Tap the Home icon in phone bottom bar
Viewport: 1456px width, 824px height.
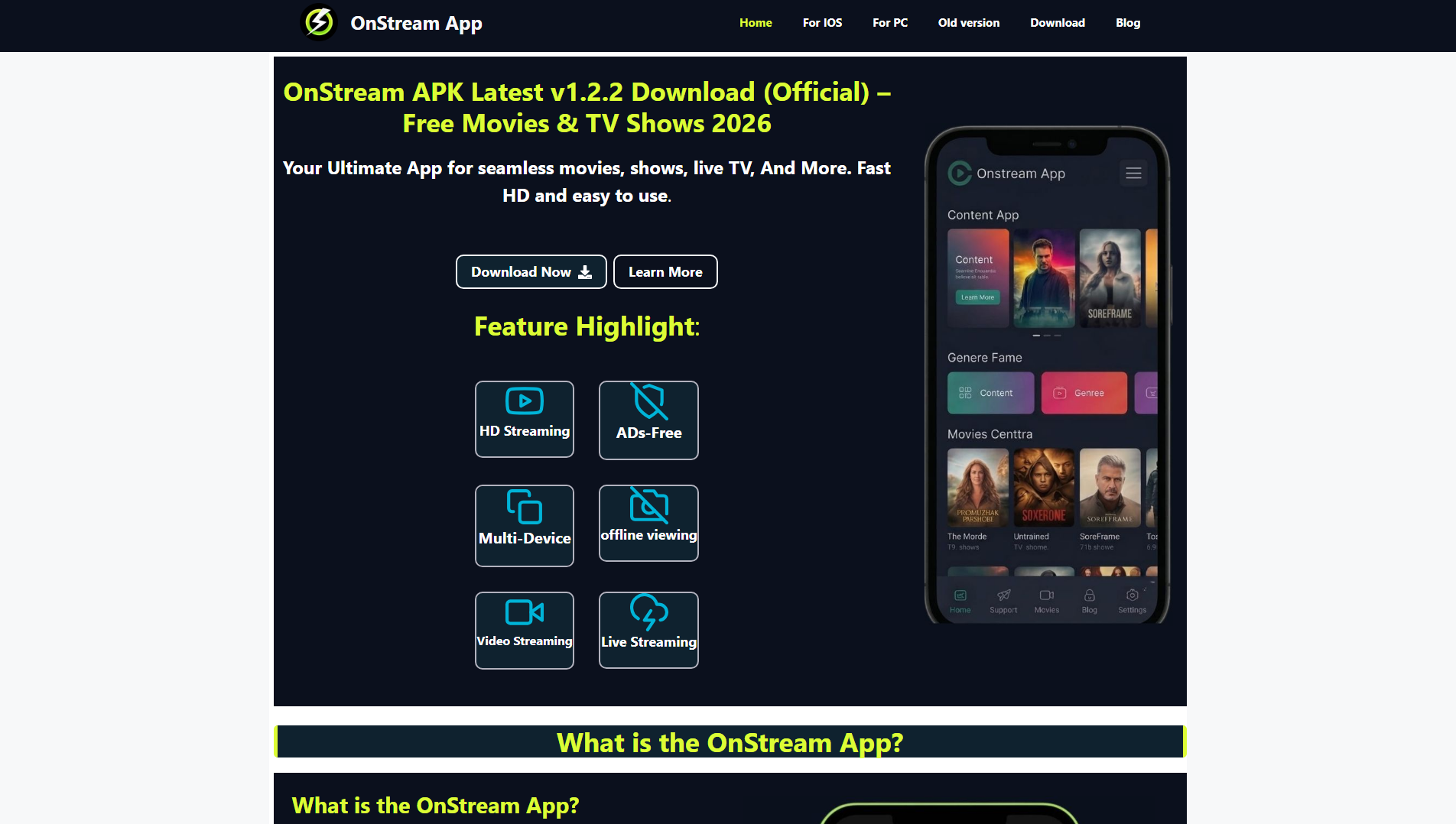(x=960, y=595)
